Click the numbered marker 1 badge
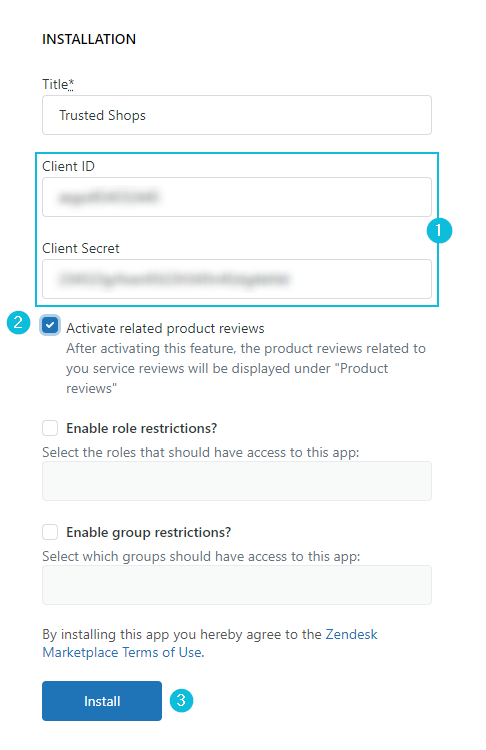Viewport: 486px width, 750px height. click(439, 231)
